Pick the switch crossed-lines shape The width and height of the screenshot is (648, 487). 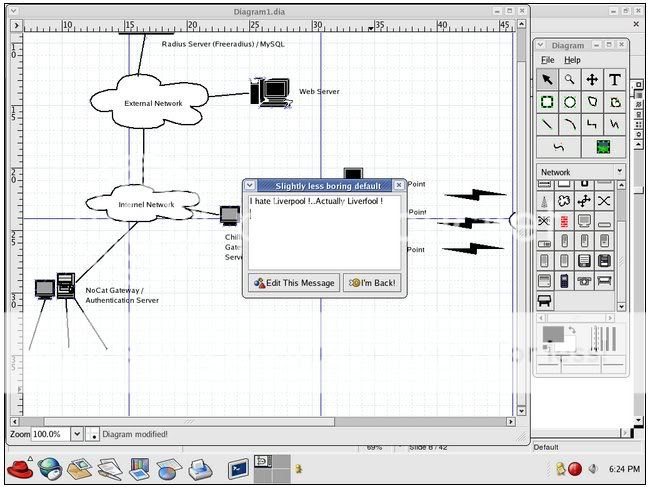pyautogui.click(x=604, y=201)
